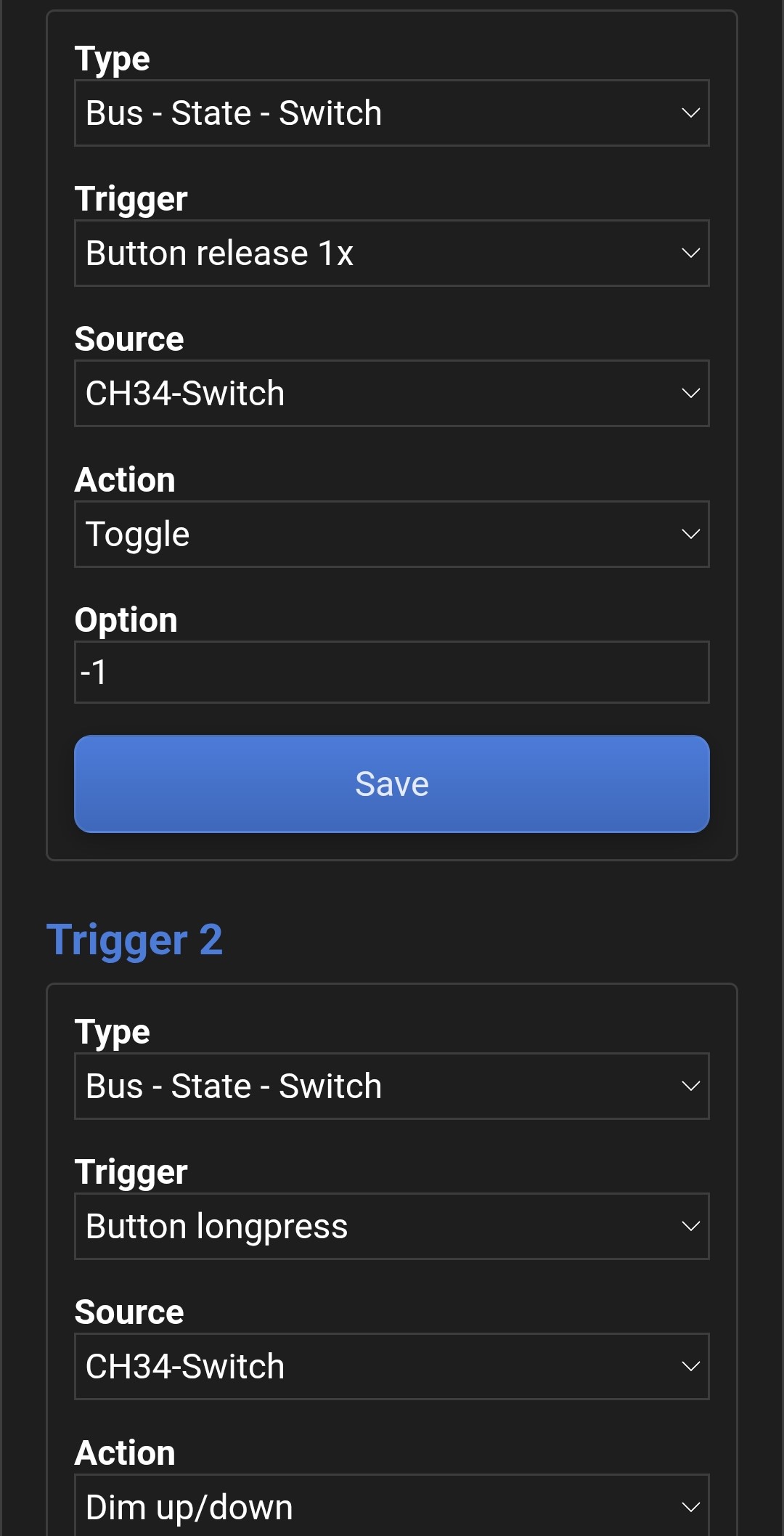
Task: Click chevron arrow of Button longpress dropdown
Action: point(690,1226)
